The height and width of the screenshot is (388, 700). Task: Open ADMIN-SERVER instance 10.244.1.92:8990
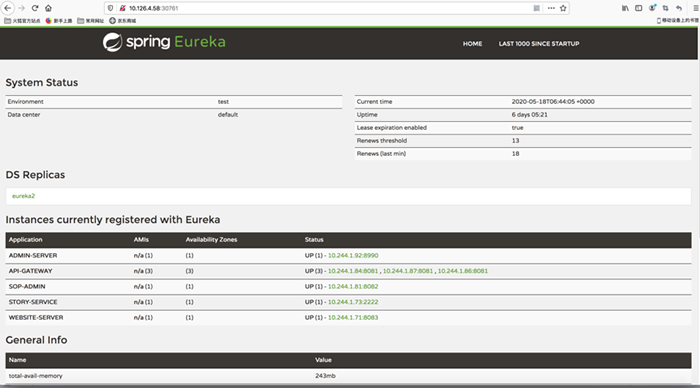click(x=353, y=255)
